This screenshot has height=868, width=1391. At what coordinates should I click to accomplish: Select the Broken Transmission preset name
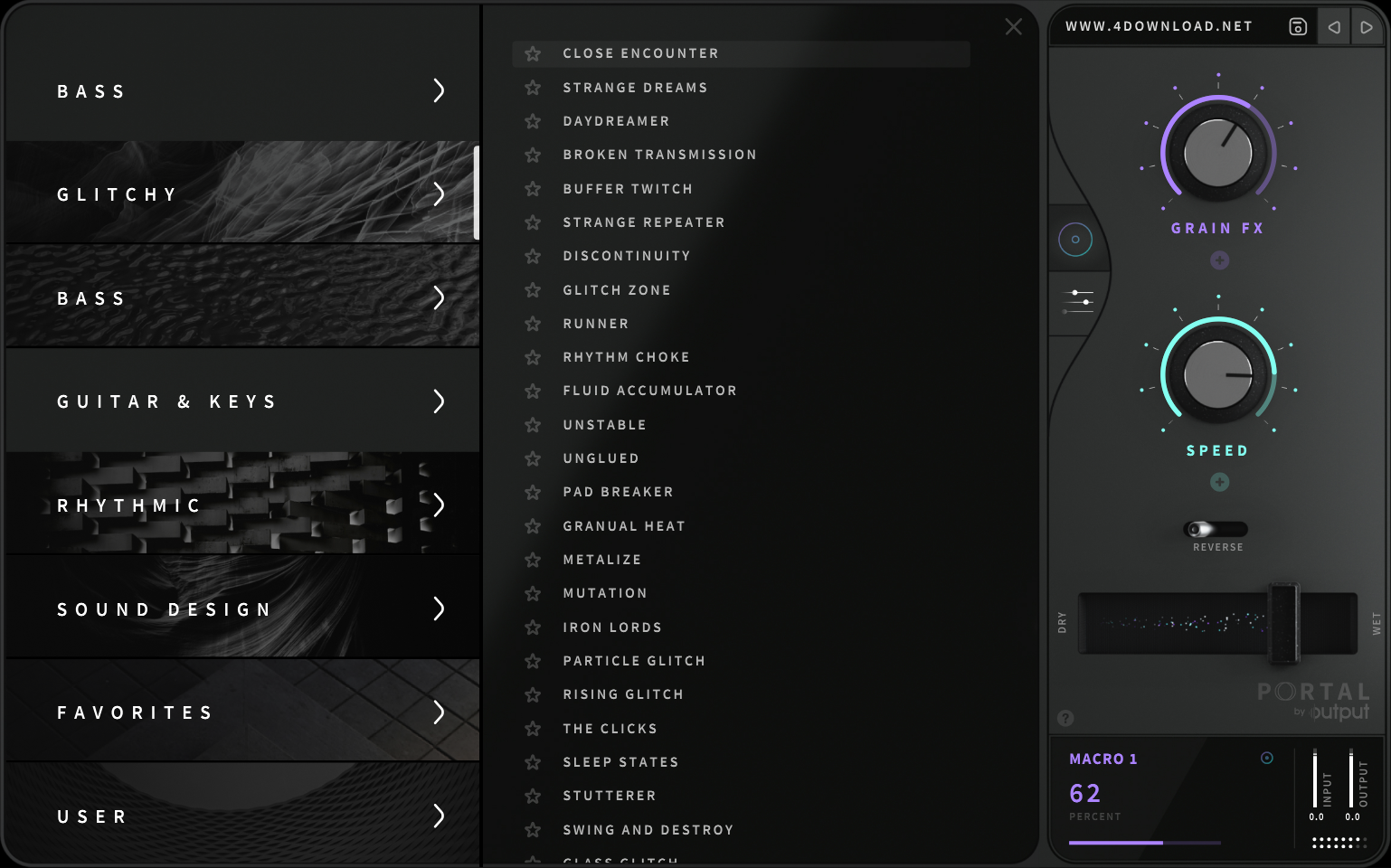(659, 155)
